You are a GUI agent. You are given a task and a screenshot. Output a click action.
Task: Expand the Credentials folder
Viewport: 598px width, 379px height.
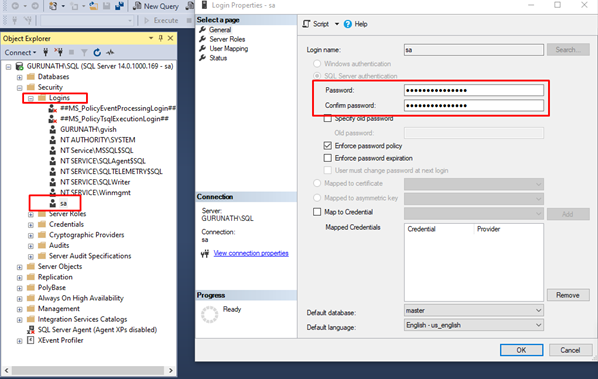(x=31, y=225)
